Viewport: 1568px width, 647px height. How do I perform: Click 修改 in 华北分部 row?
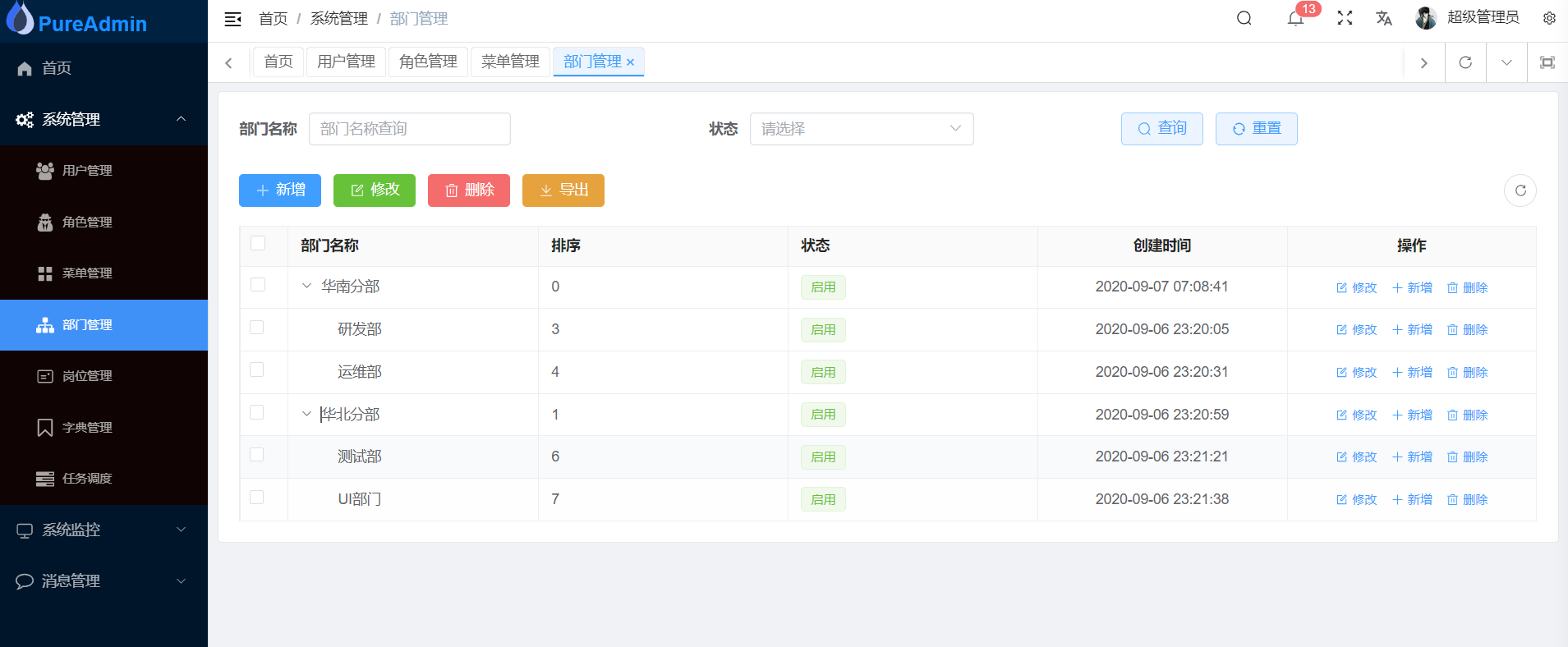(1356, 415)
